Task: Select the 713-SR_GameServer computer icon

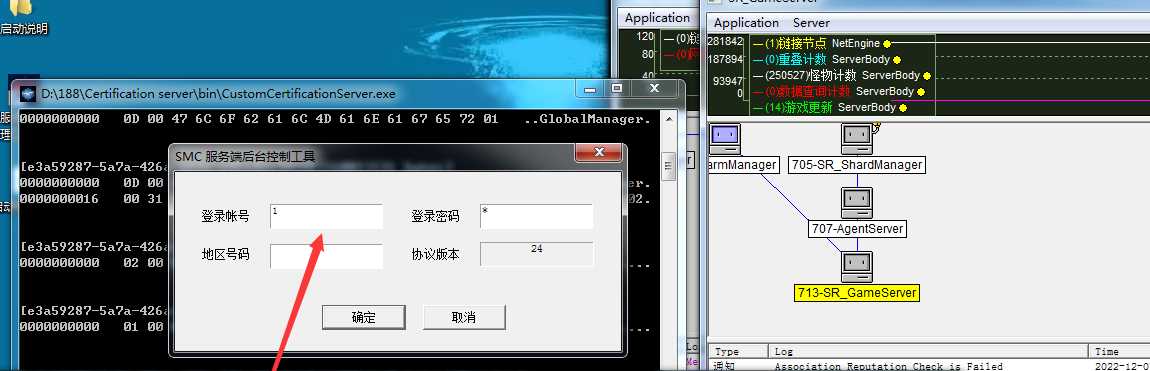Action: (856, 266)
